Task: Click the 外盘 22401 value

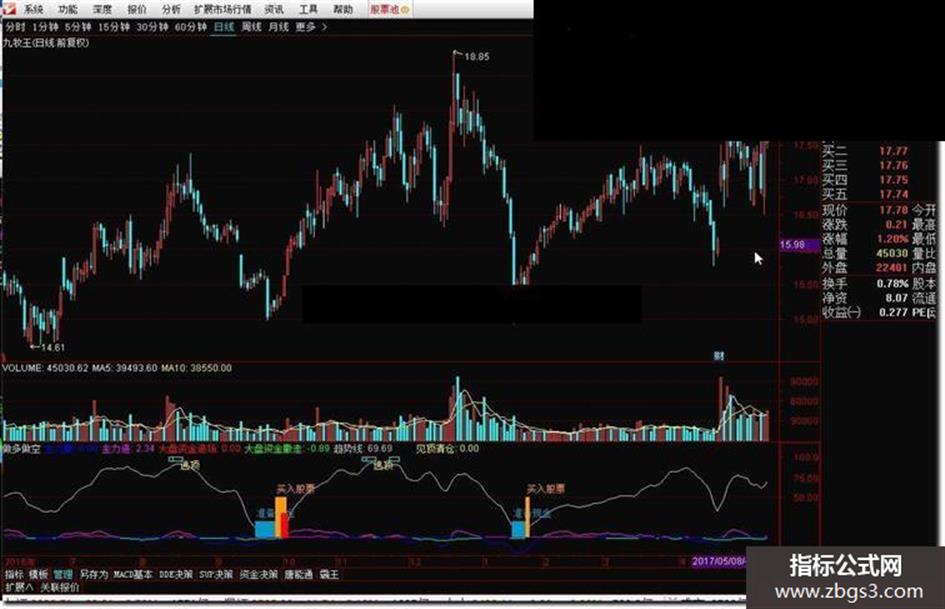Action: [892, 268]
